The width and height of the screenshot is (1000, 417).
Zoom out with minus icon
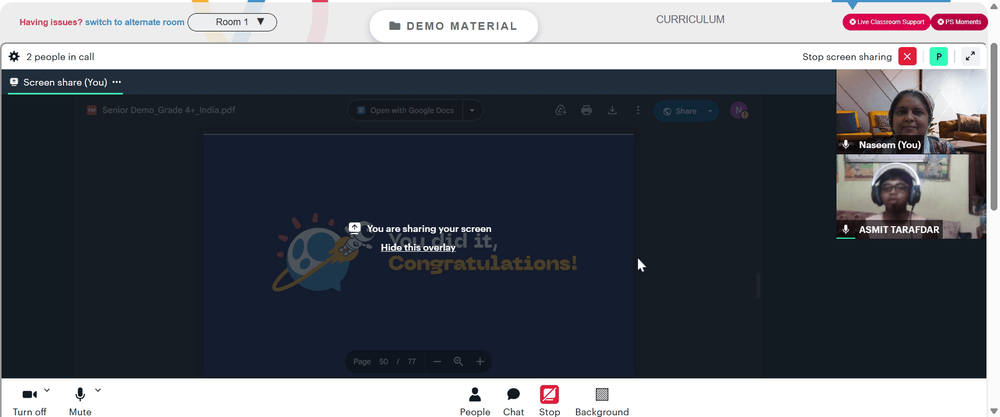point(437,362)
